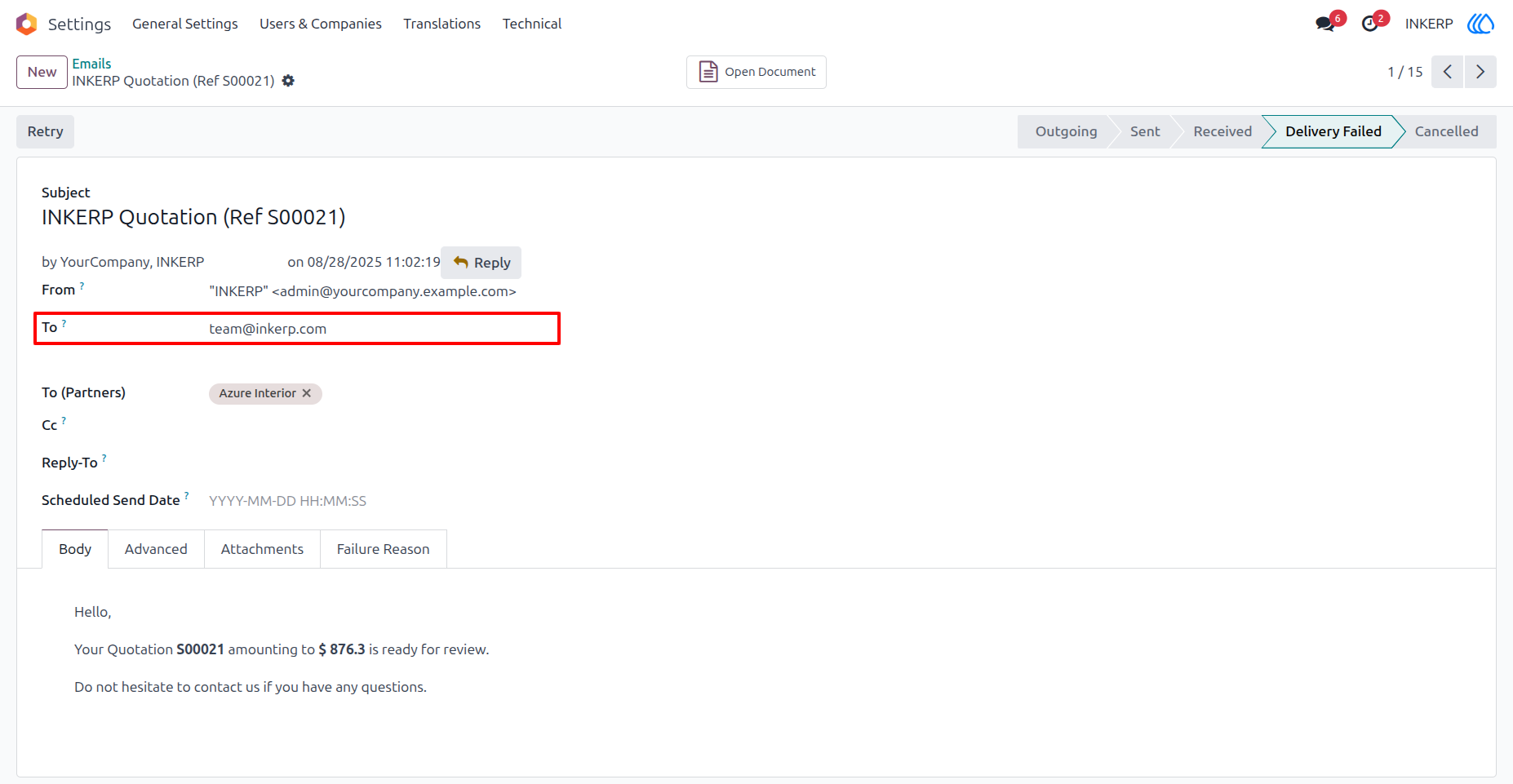
Task: Go to previous record arrow
Action: point(1447,72)
